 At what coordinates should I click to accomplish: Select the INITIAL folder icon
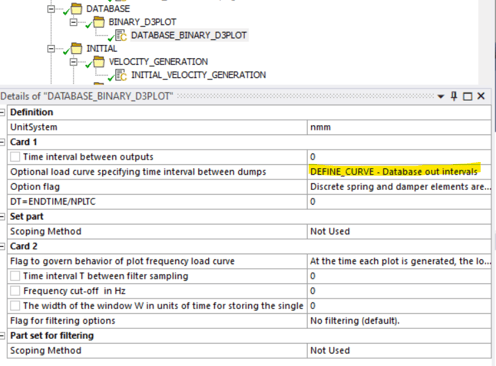(77, 49)
